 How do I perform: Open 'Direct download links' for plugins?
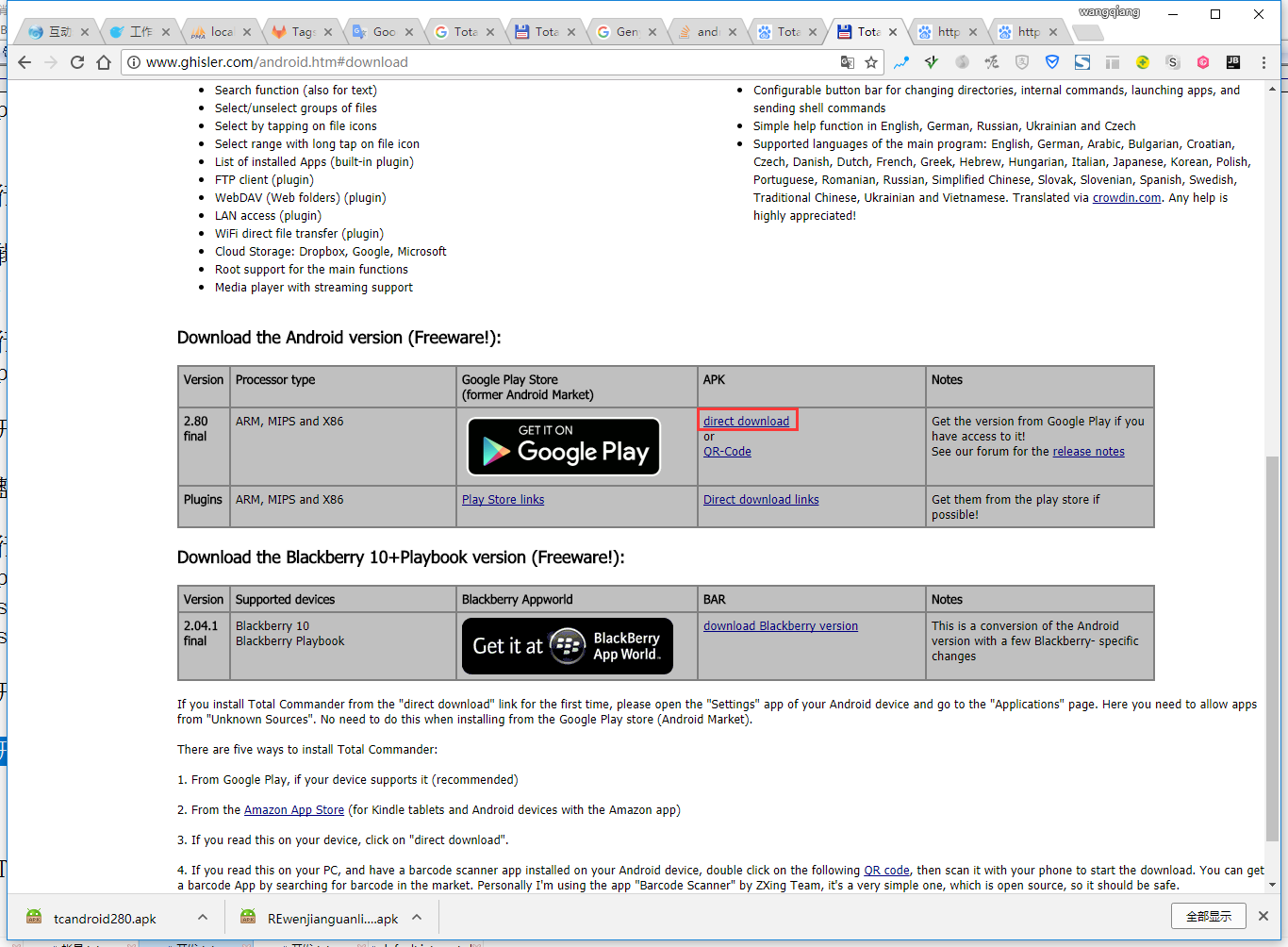pos(761,499)
